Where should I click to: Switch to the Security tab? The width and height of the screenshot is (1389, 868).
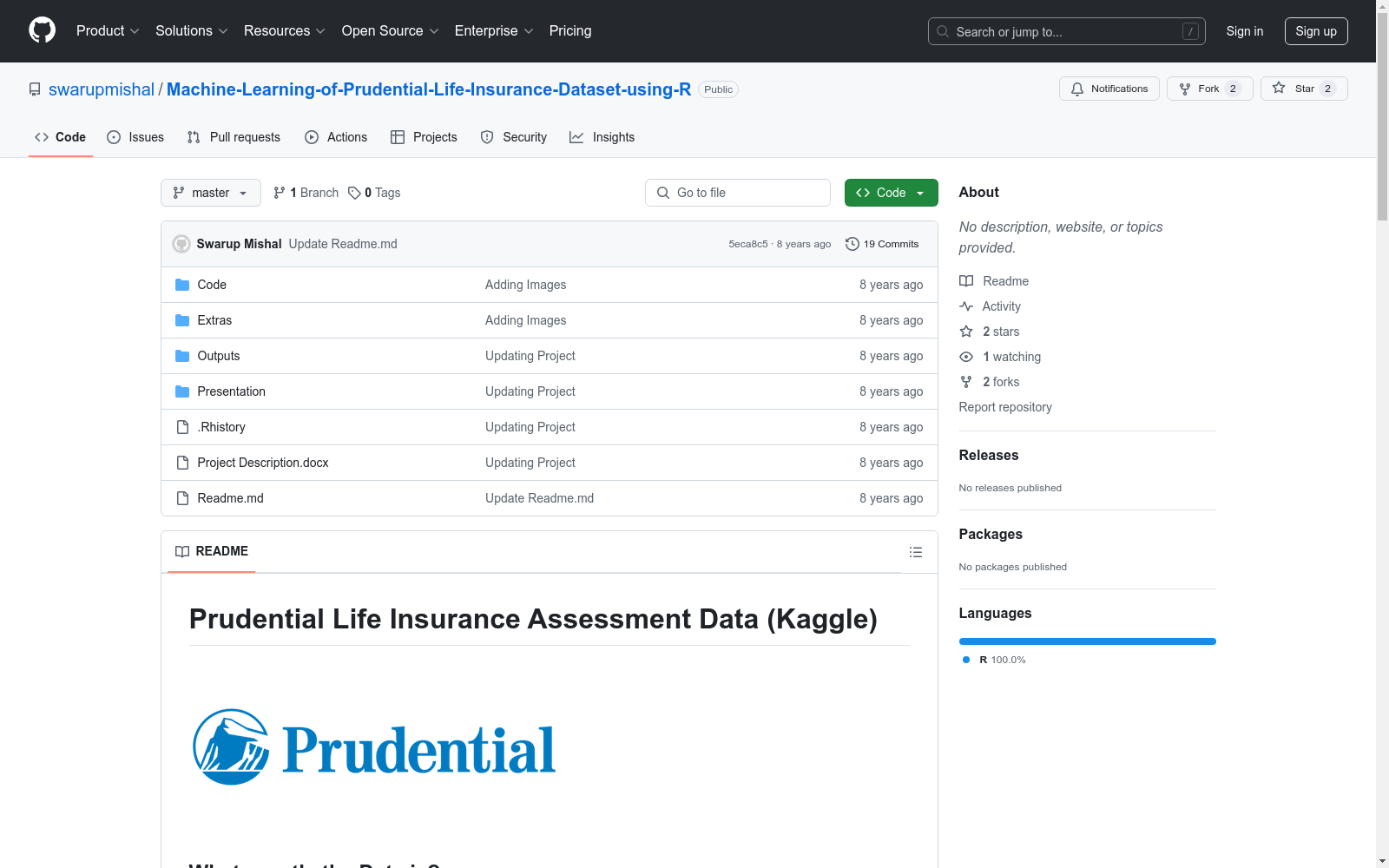[x=514, y=137]
